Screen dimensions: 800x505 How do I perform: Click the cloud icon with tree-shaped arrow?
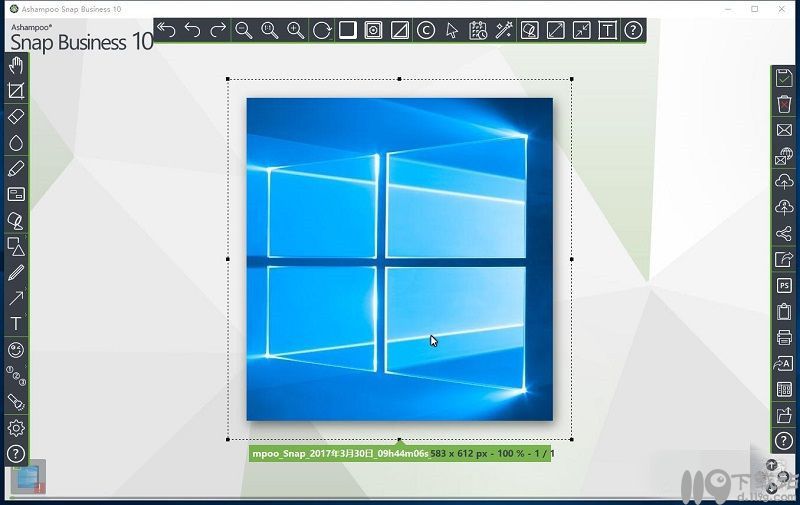[784, 208]
